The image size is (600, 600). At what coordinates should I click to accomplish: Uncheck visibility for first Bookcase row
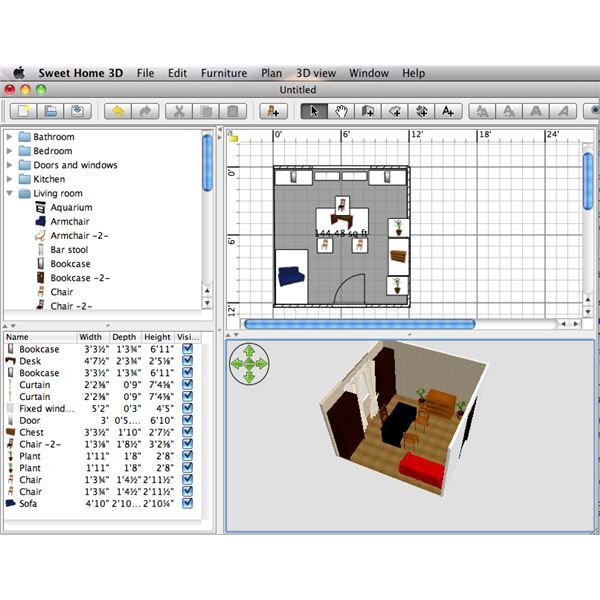[187, 349]
